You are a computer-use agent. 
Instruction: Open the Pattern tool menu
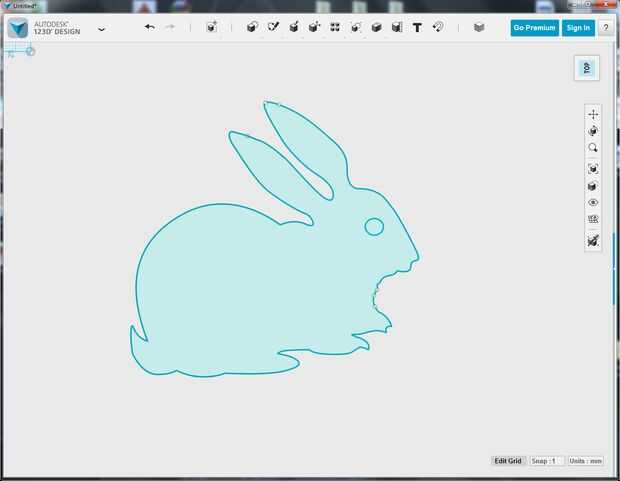point(335,27)
